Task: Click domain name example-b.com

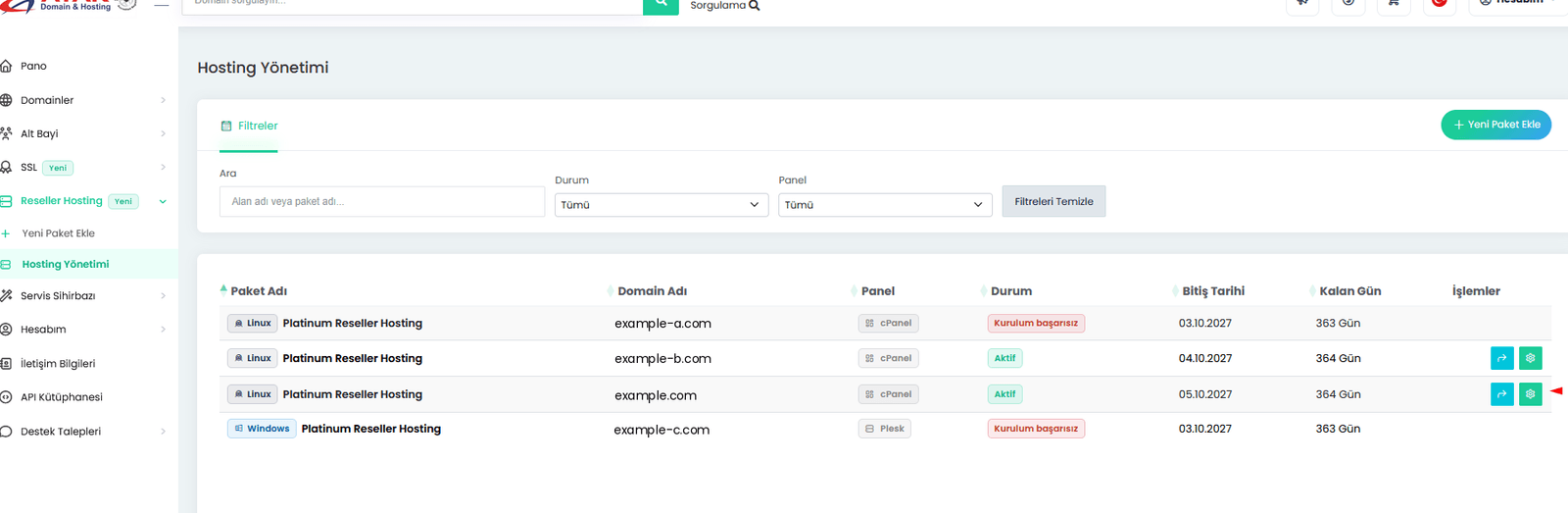Action: click(x=662, y=359)
